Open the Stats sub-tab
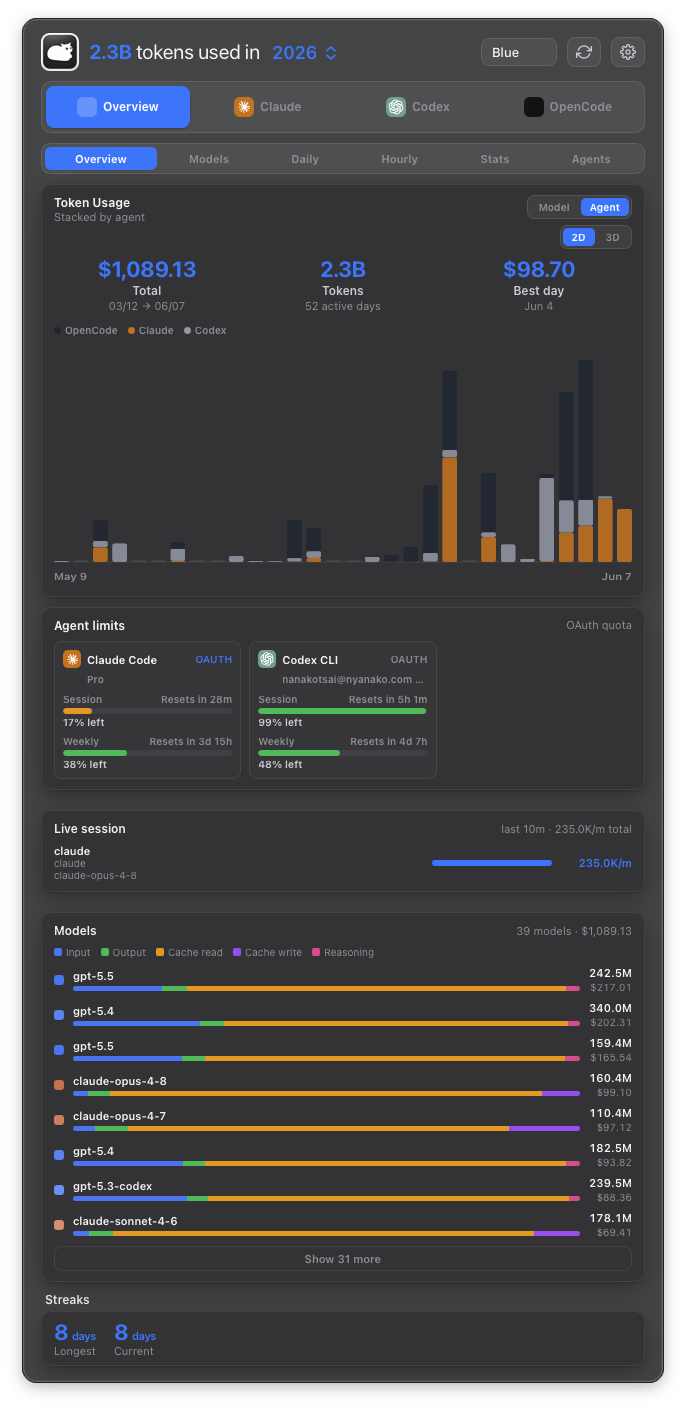The image size is (686, 1409). tap(495, 159)
